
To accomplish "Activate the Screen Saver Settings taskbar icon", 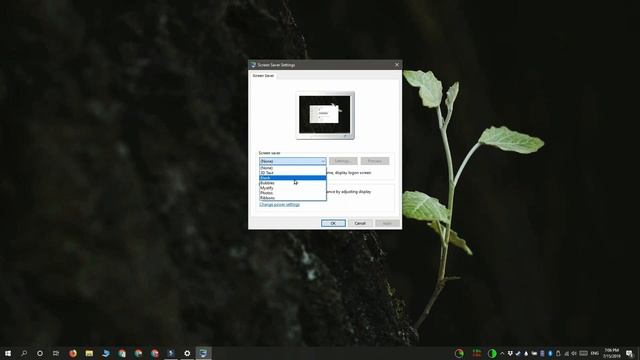I will point(203,353).
